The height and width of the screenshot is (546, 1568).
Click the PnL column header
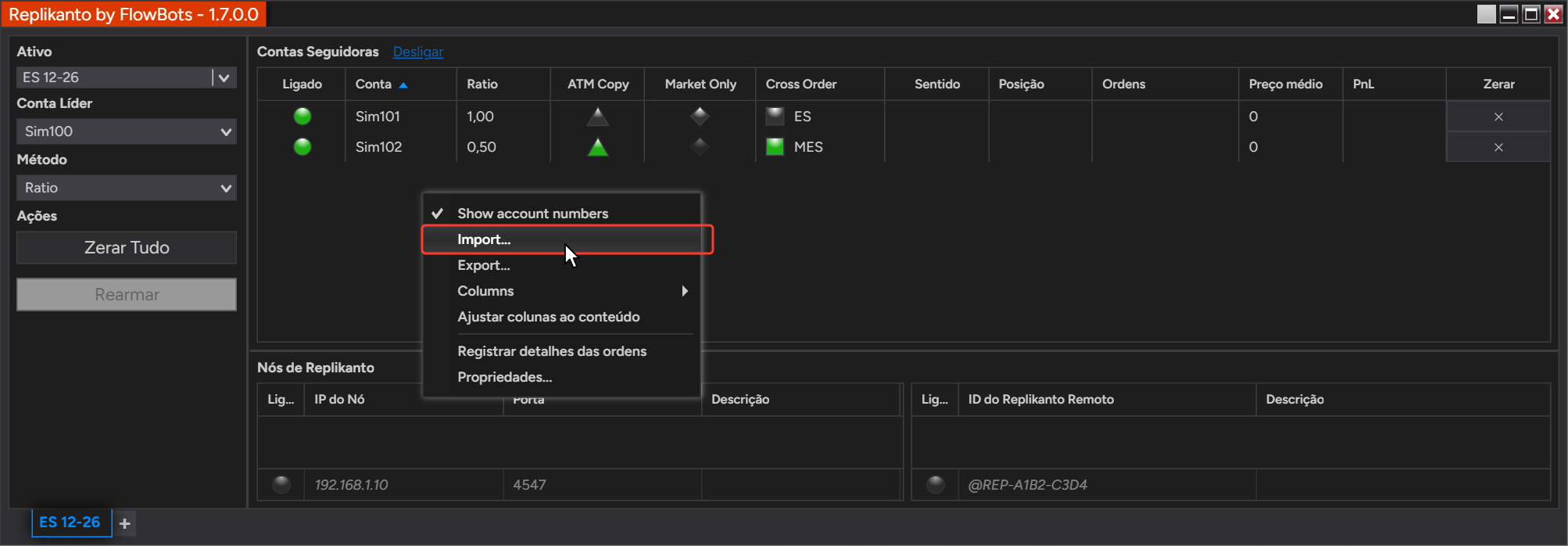(1394, 84)
